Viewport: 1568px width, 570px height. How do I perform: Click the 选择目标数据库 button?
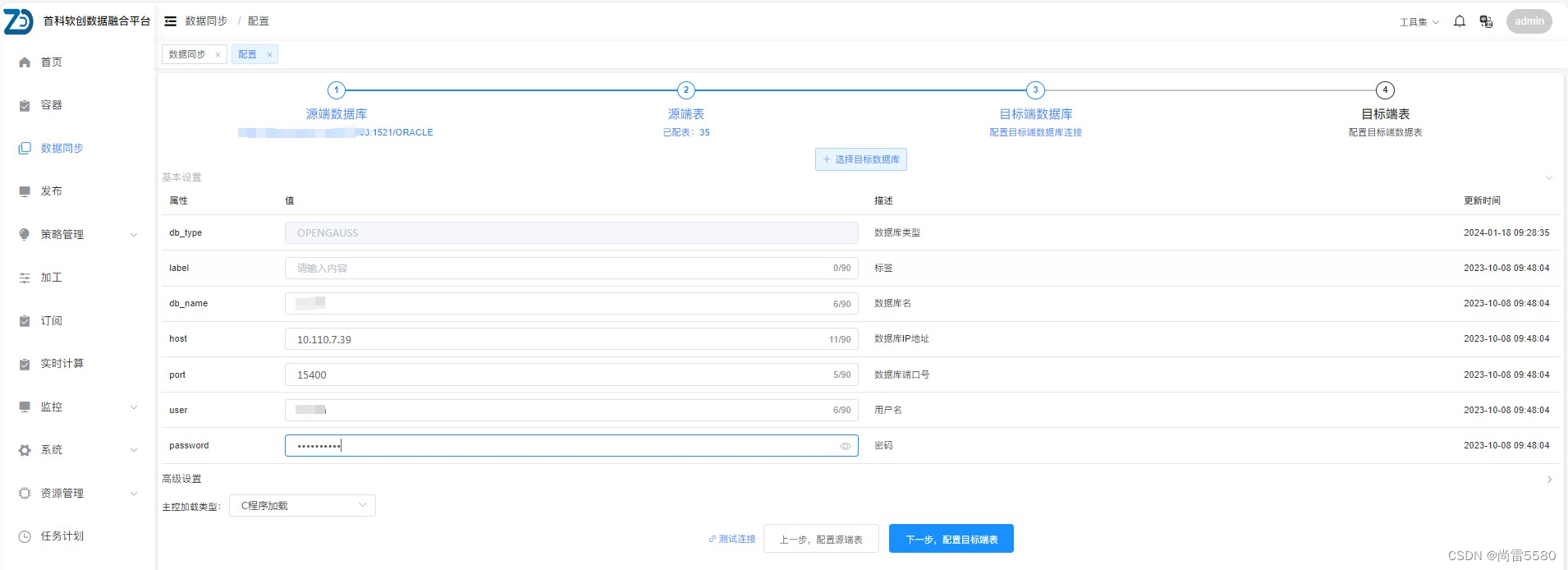tap(861, 159)
